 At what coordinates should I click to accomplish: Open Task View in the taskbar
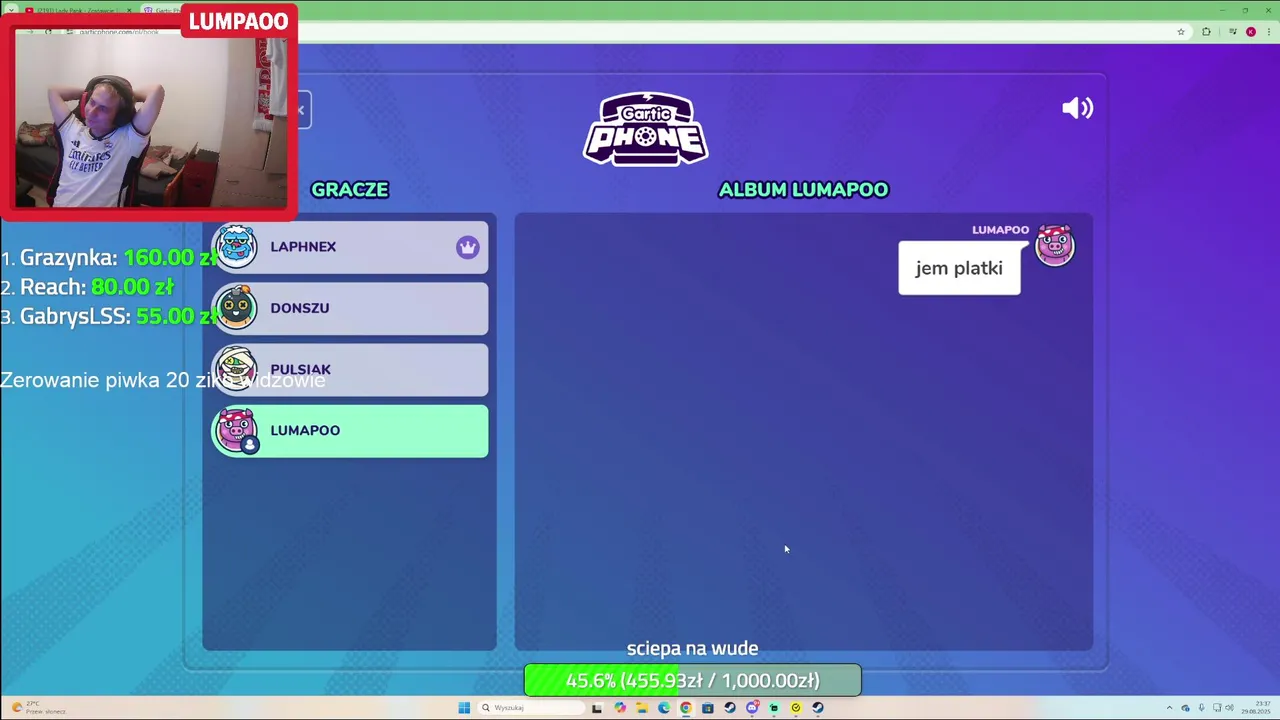point(597,708)
